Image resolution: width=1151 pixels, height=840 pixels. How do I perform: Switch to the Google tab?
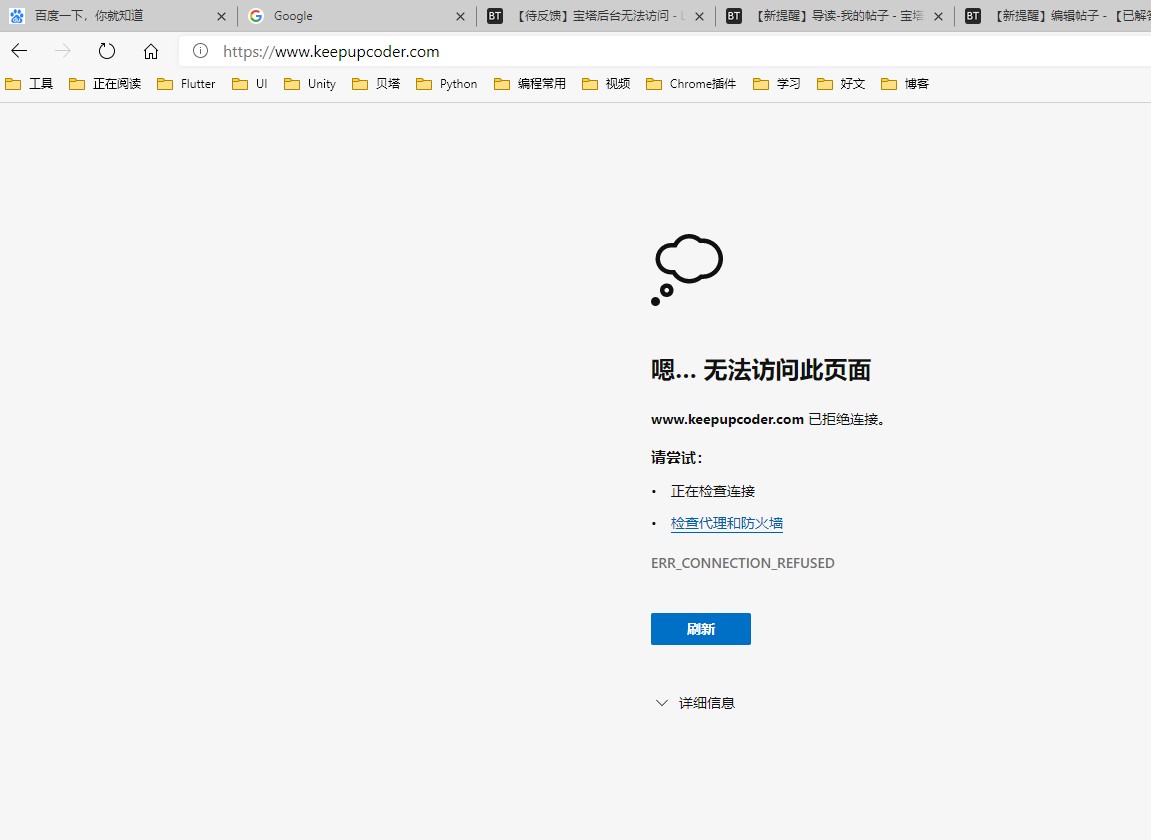340,16
